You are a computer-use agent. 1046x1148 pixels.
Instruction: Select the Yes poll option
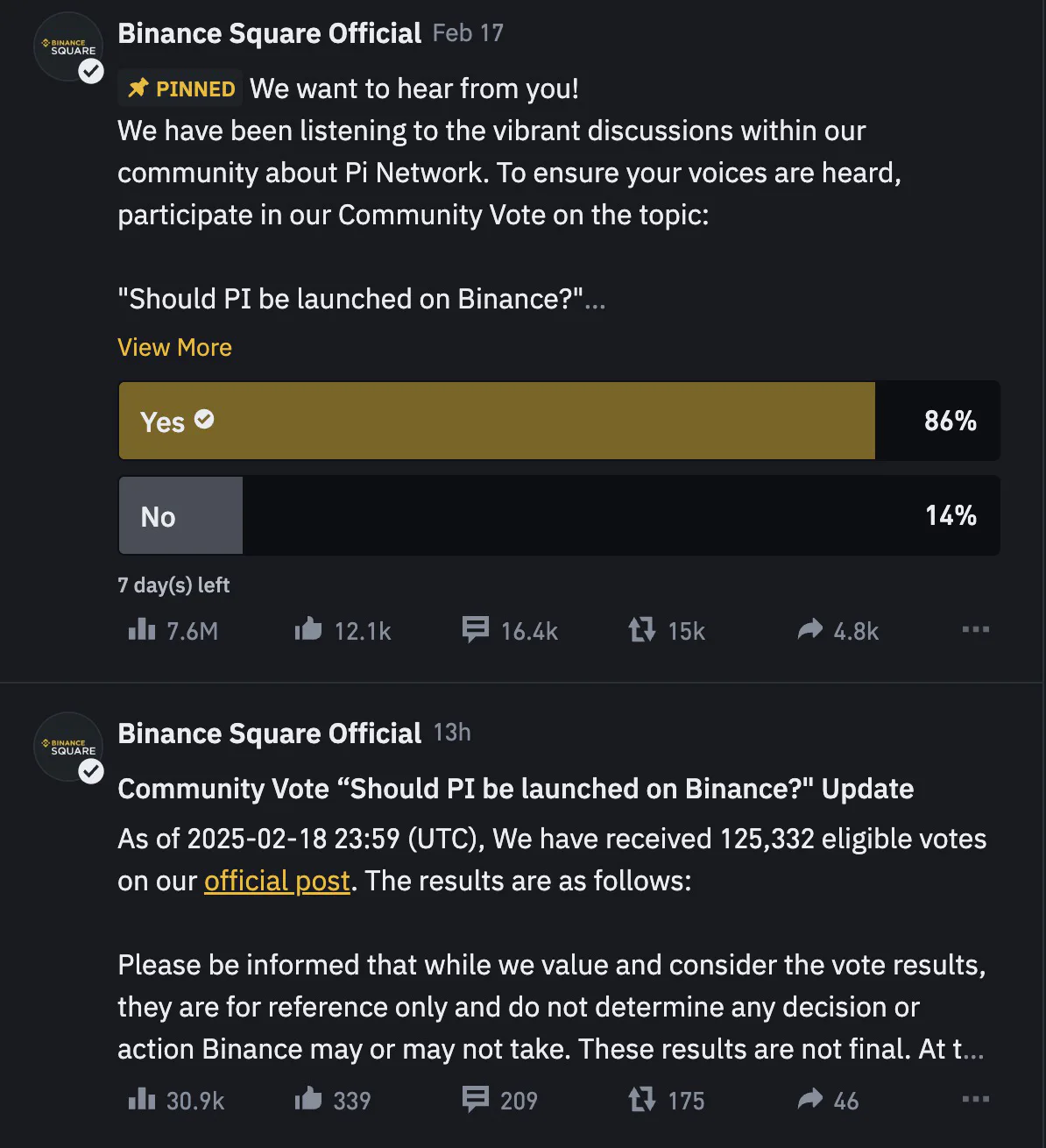click(559, 421)
